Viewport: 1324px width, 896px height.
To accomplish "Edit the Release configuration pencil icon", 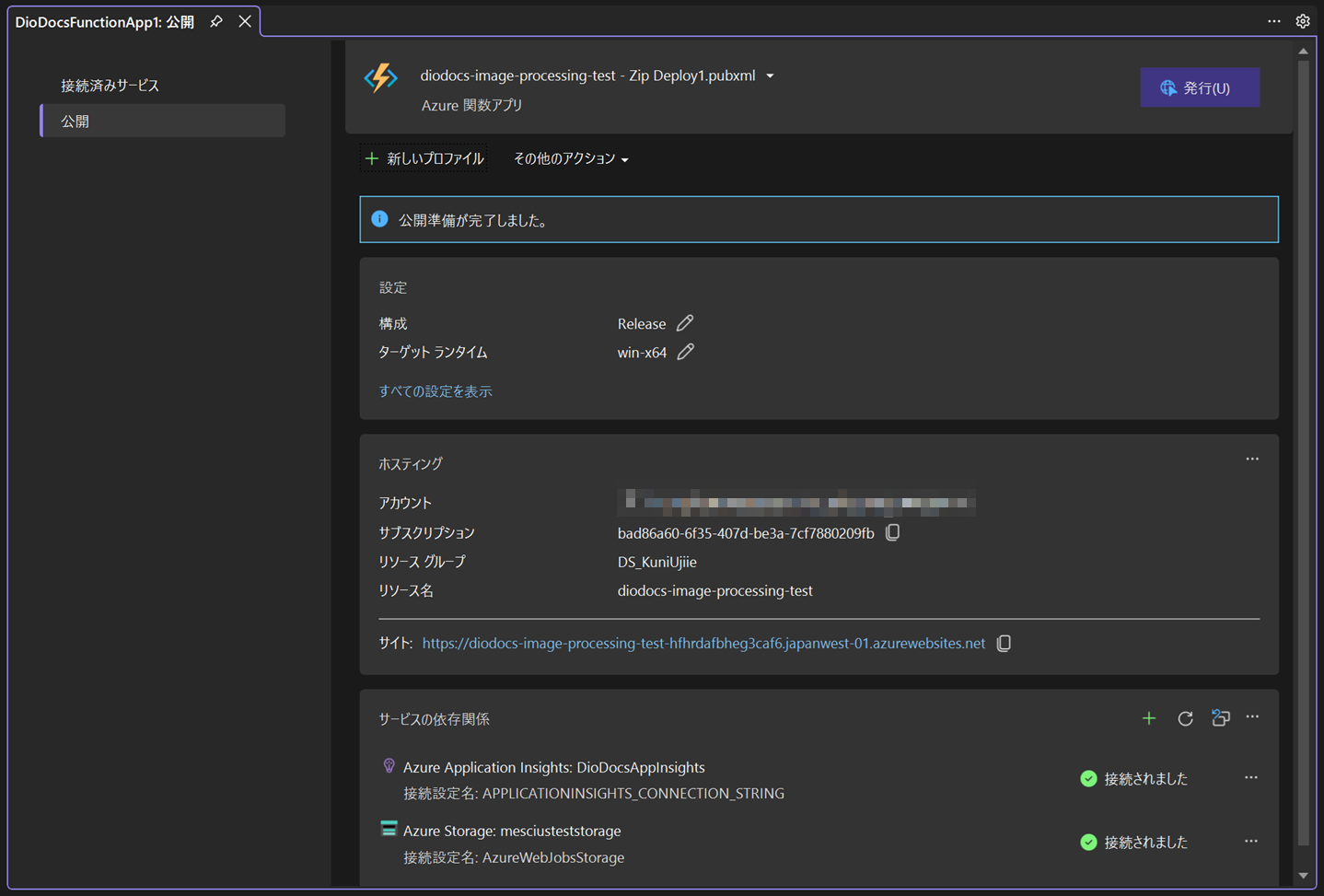I will pos(685,323).
